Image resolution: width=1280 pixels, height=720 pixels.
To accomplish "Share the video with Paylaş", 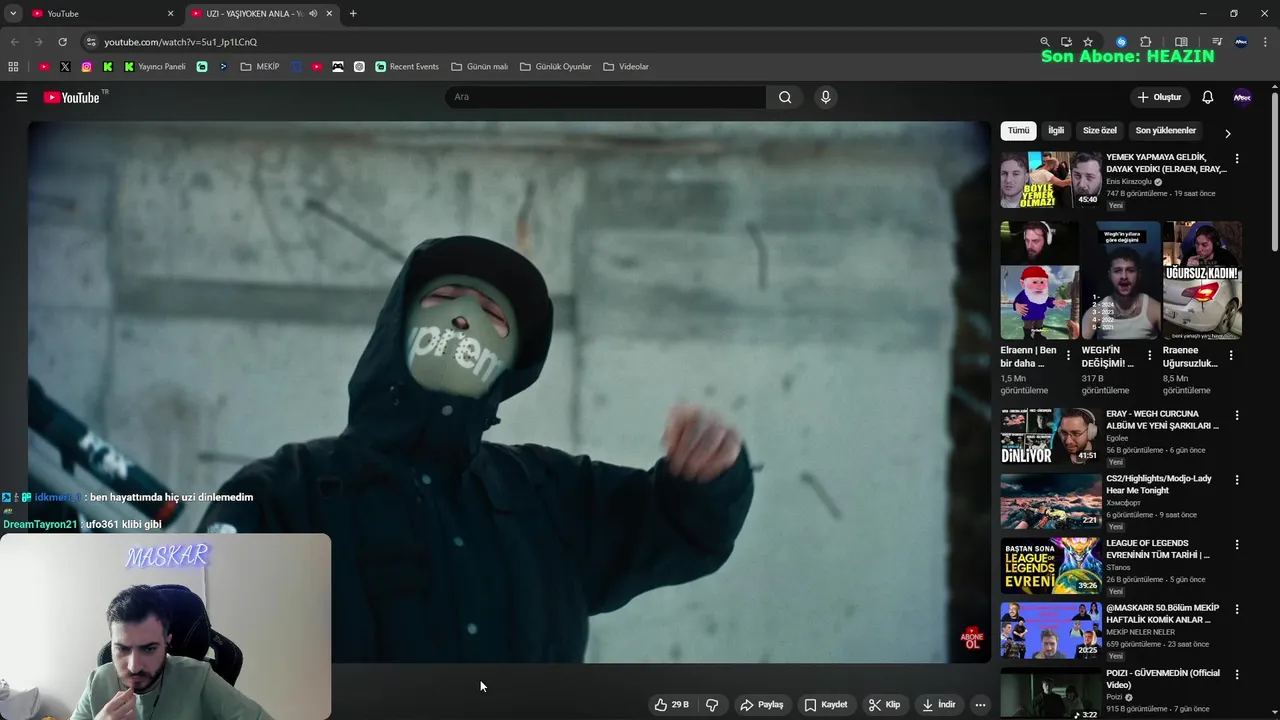I will tap(762, 705).
